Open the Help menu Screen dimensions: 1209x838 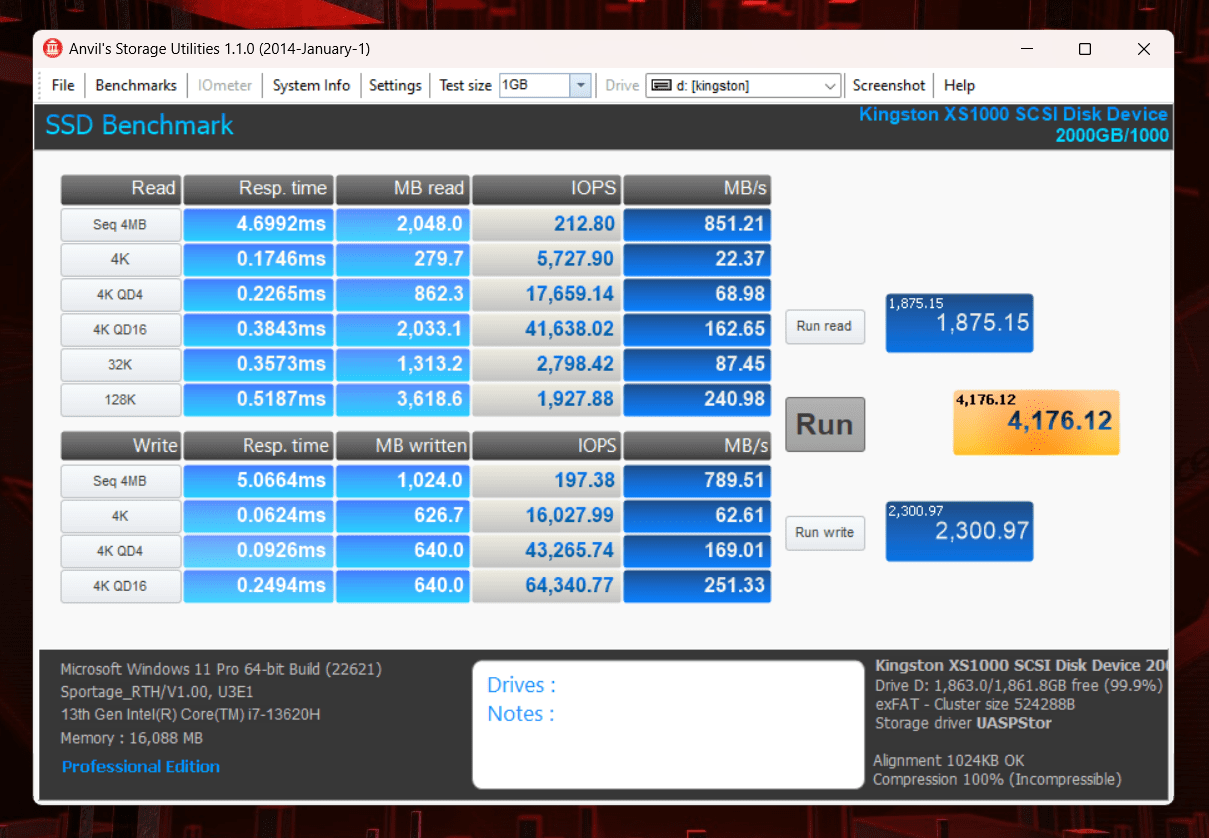coord(959,86)
